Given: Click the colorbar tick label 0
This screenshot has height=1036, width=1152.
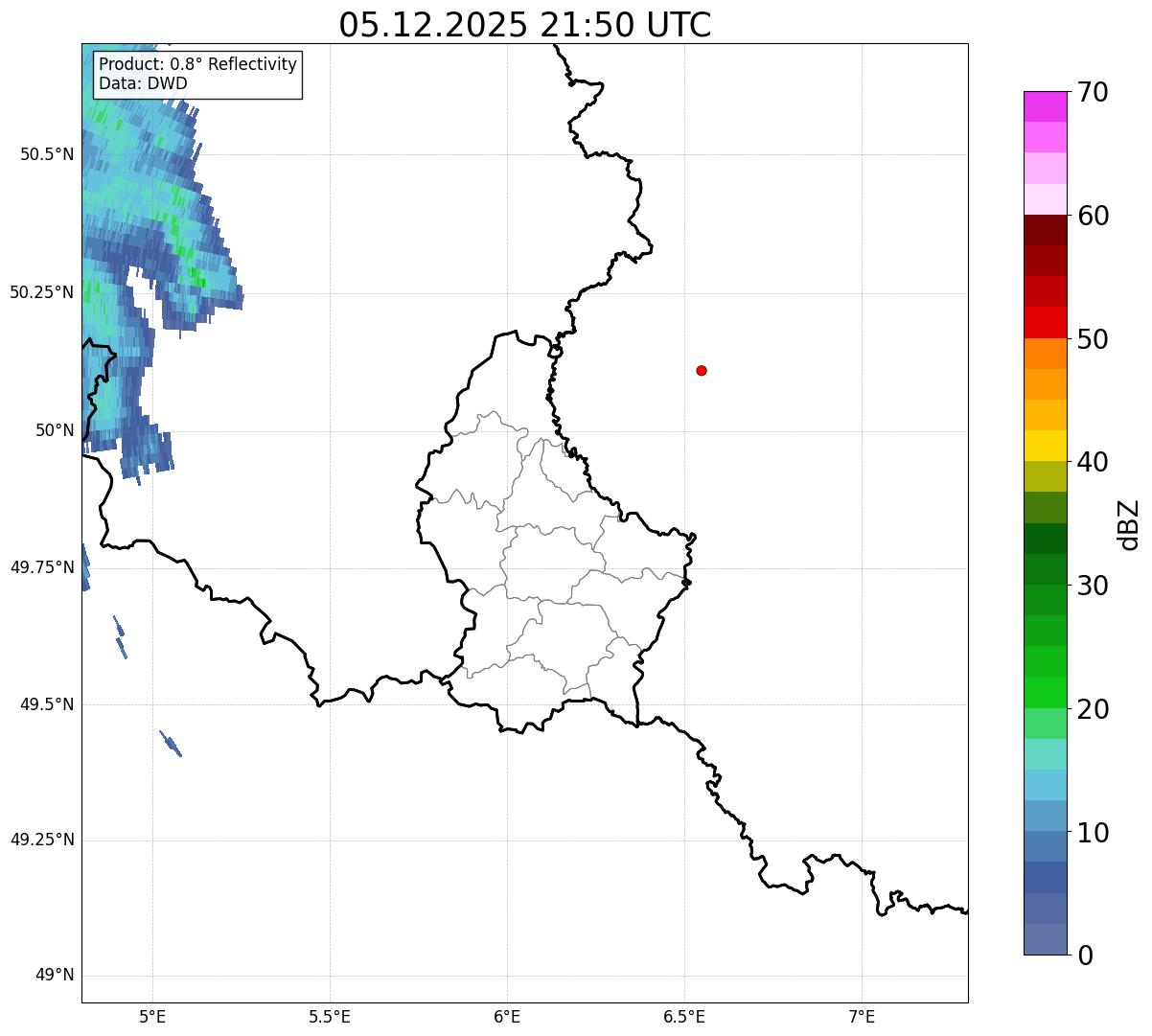Looking at the screenshot, I should tap(1084, 955).
